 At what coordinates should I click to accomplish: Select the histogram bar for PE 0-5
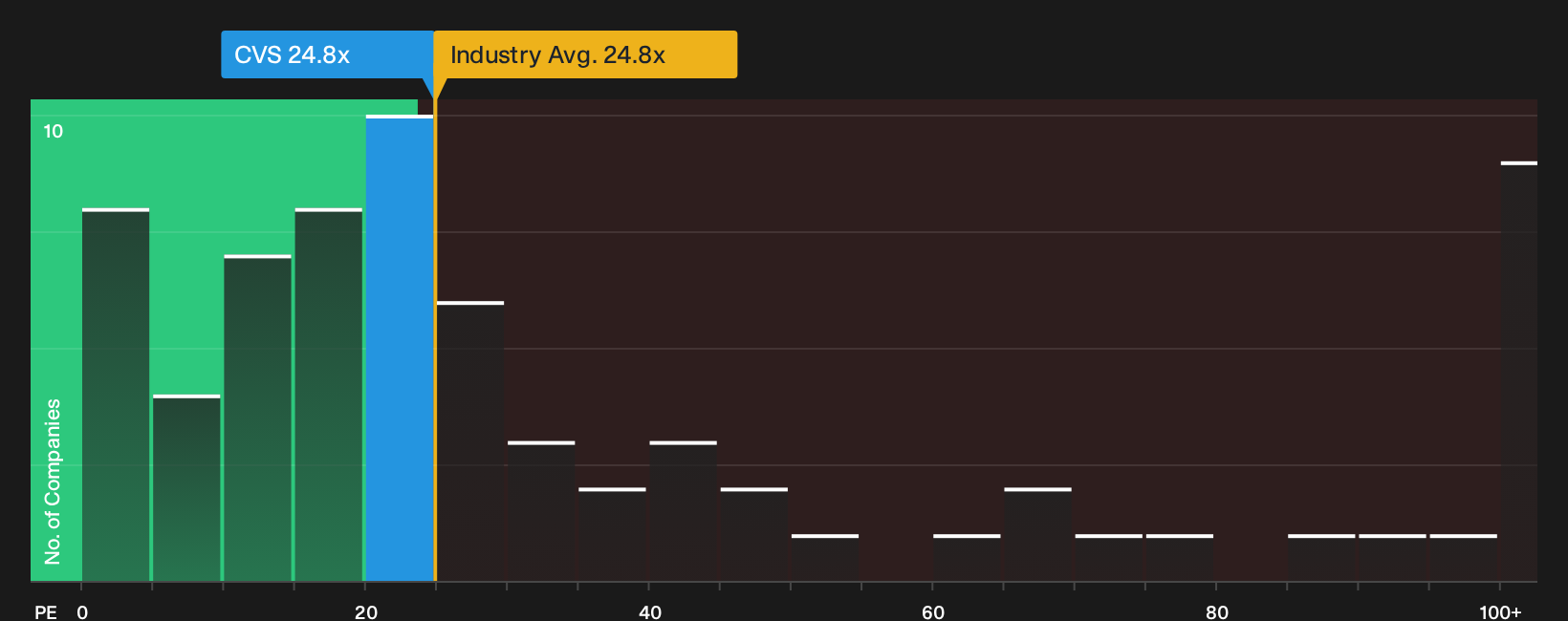pos(116,395)
